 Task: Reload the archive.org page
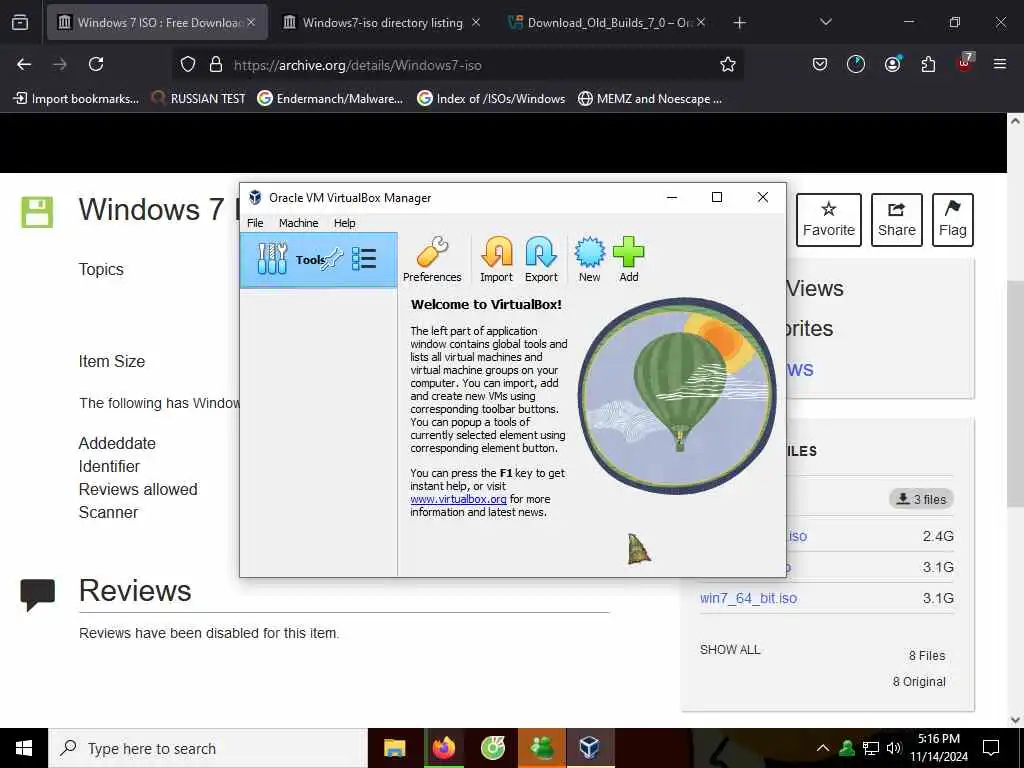96,64
